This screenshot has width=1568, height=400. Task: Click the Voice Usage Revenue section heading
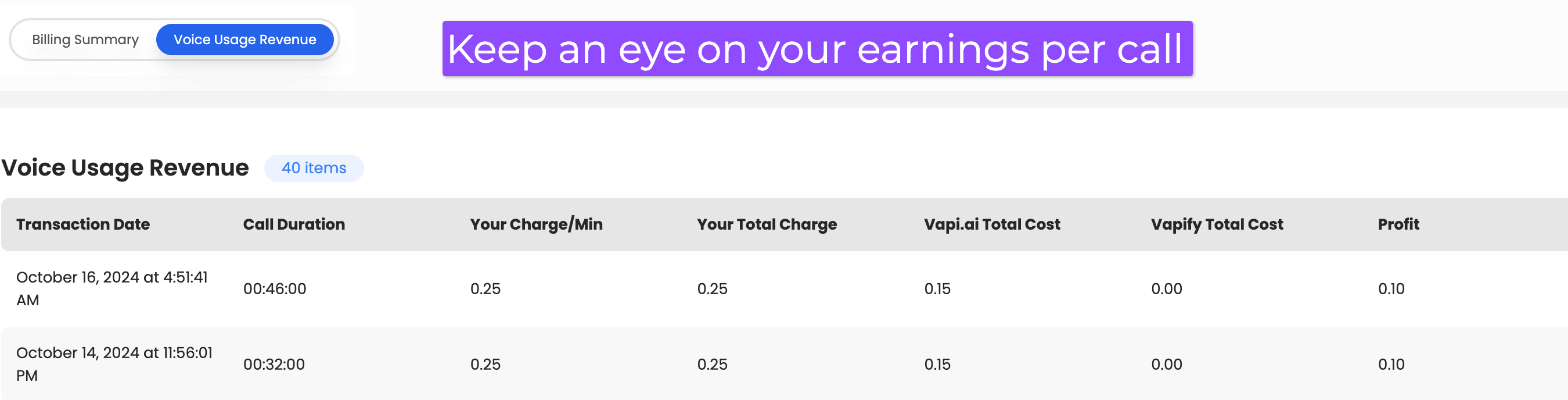(x=125, y=167)
